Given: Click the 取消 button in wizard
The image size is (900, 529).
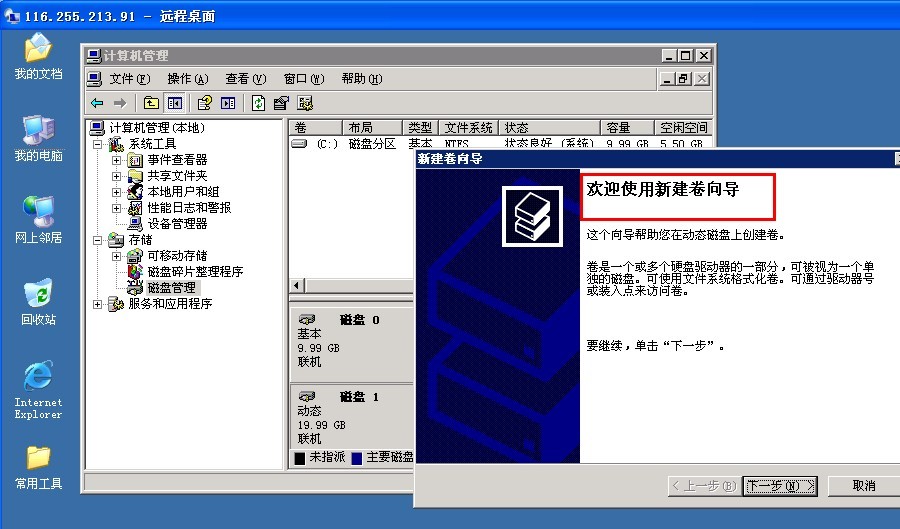Looking at the screenshot, I should (864, 486).
